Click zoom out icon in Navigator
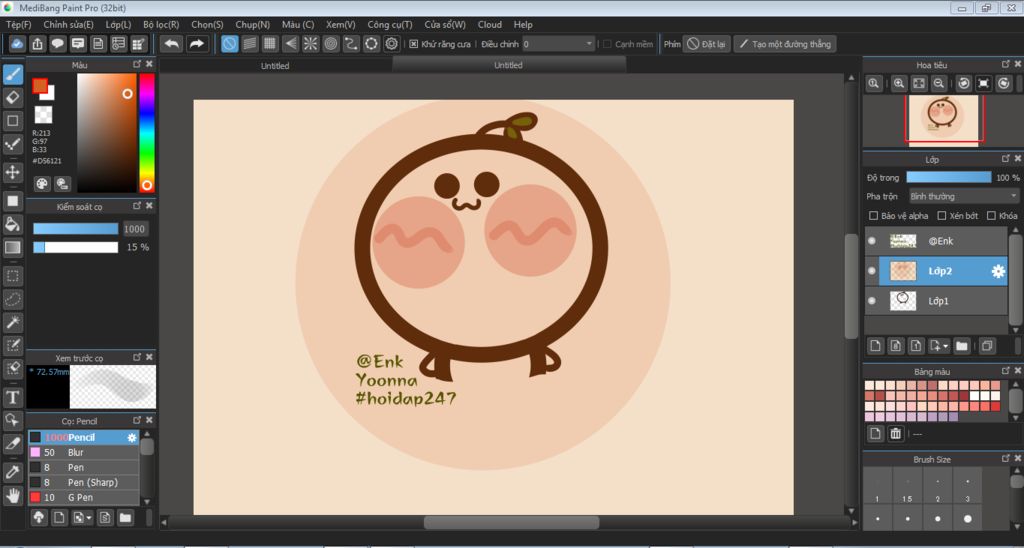This screenshot has height=548, width=1024. [939, 84]
